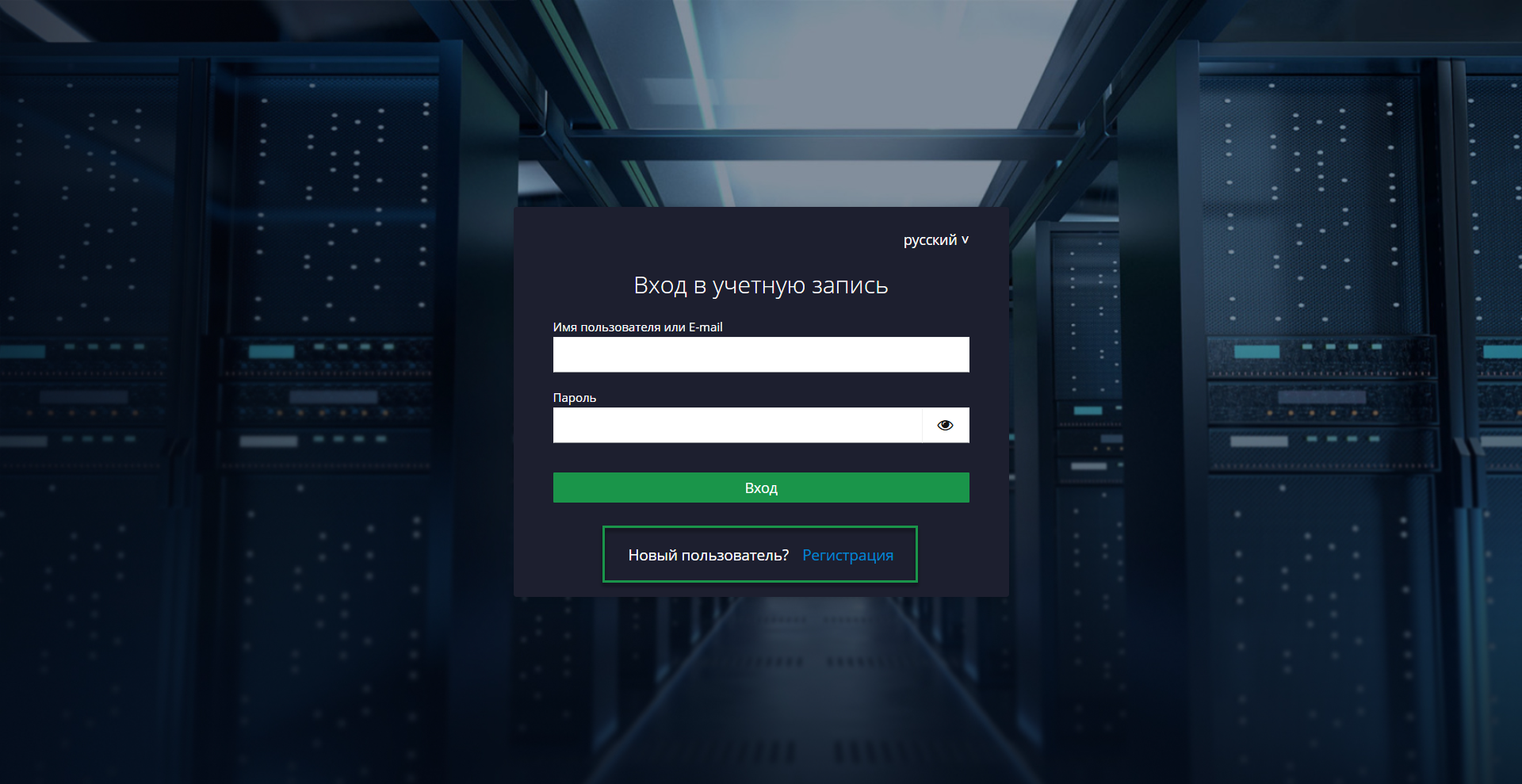This screenshot has height=784, width=1522.
Task: Click the 'Имя пользователя или E-mail' label
Action: tap(637, 327)
